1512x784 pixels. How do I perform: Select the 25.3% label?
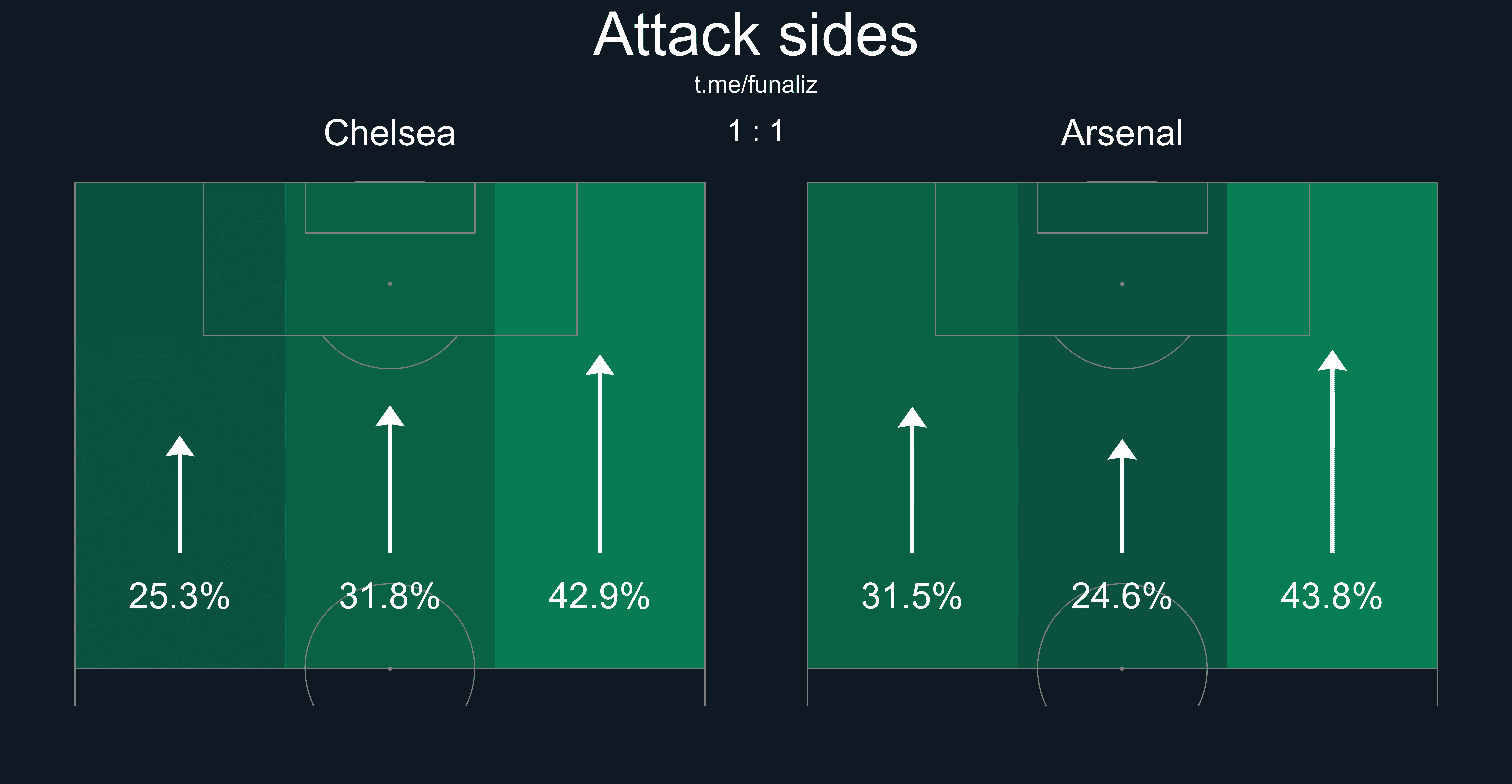point(179,596)
